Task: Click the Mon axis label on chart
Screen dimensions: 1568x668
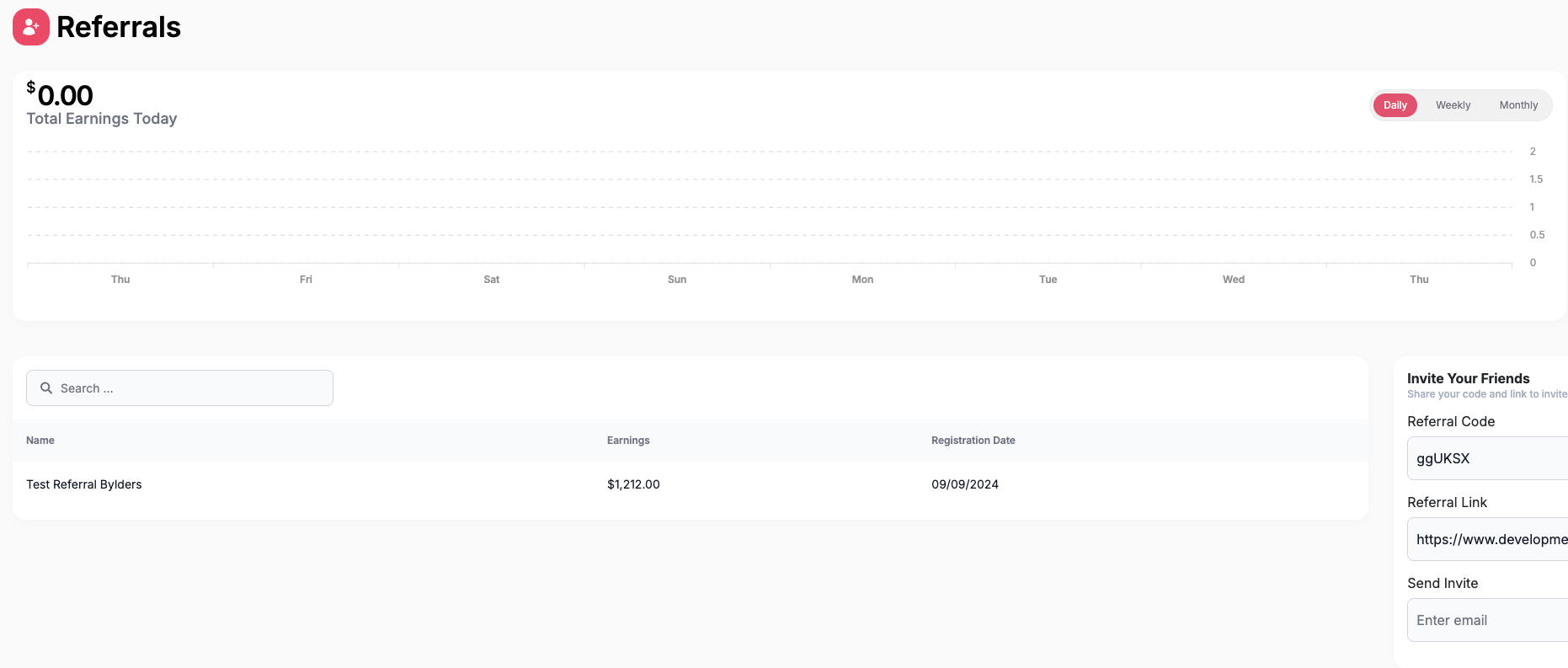Action: [862, 280]
